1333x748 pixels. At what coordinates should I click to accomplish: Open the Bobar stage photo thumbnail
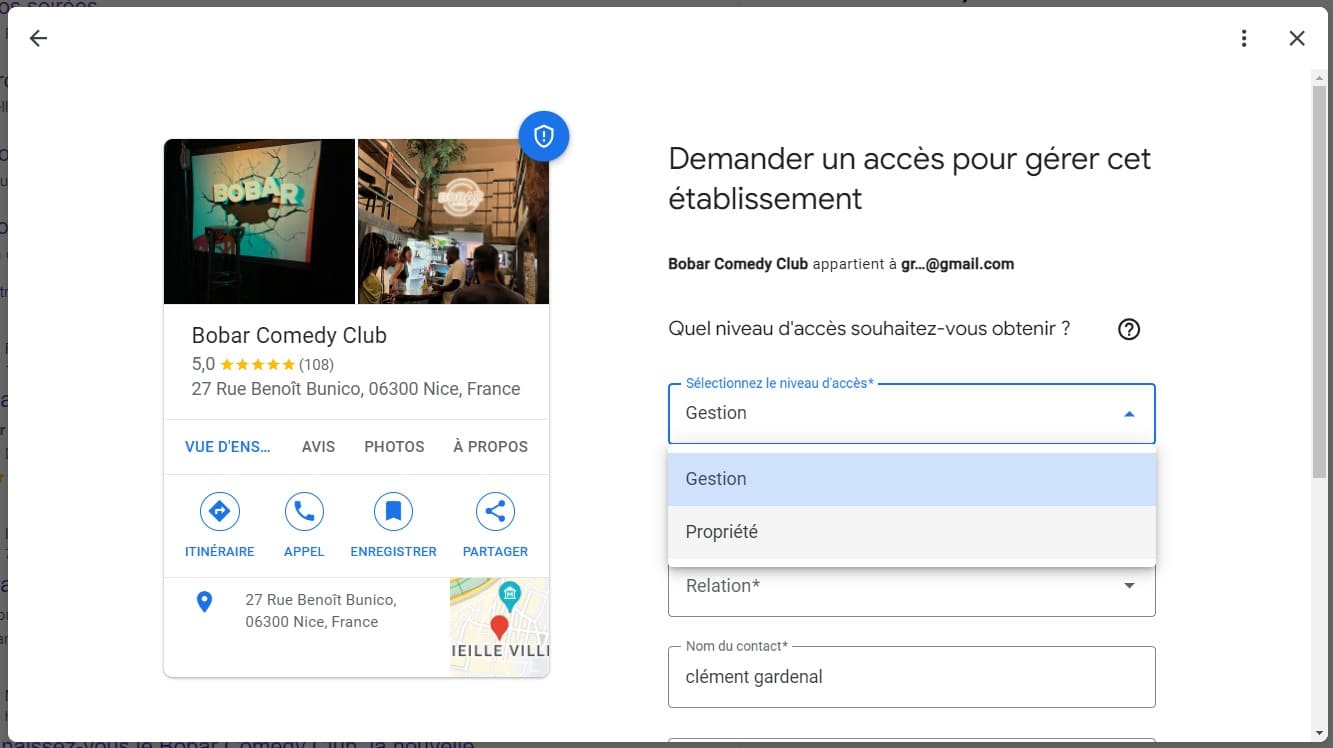click(259, 221)
